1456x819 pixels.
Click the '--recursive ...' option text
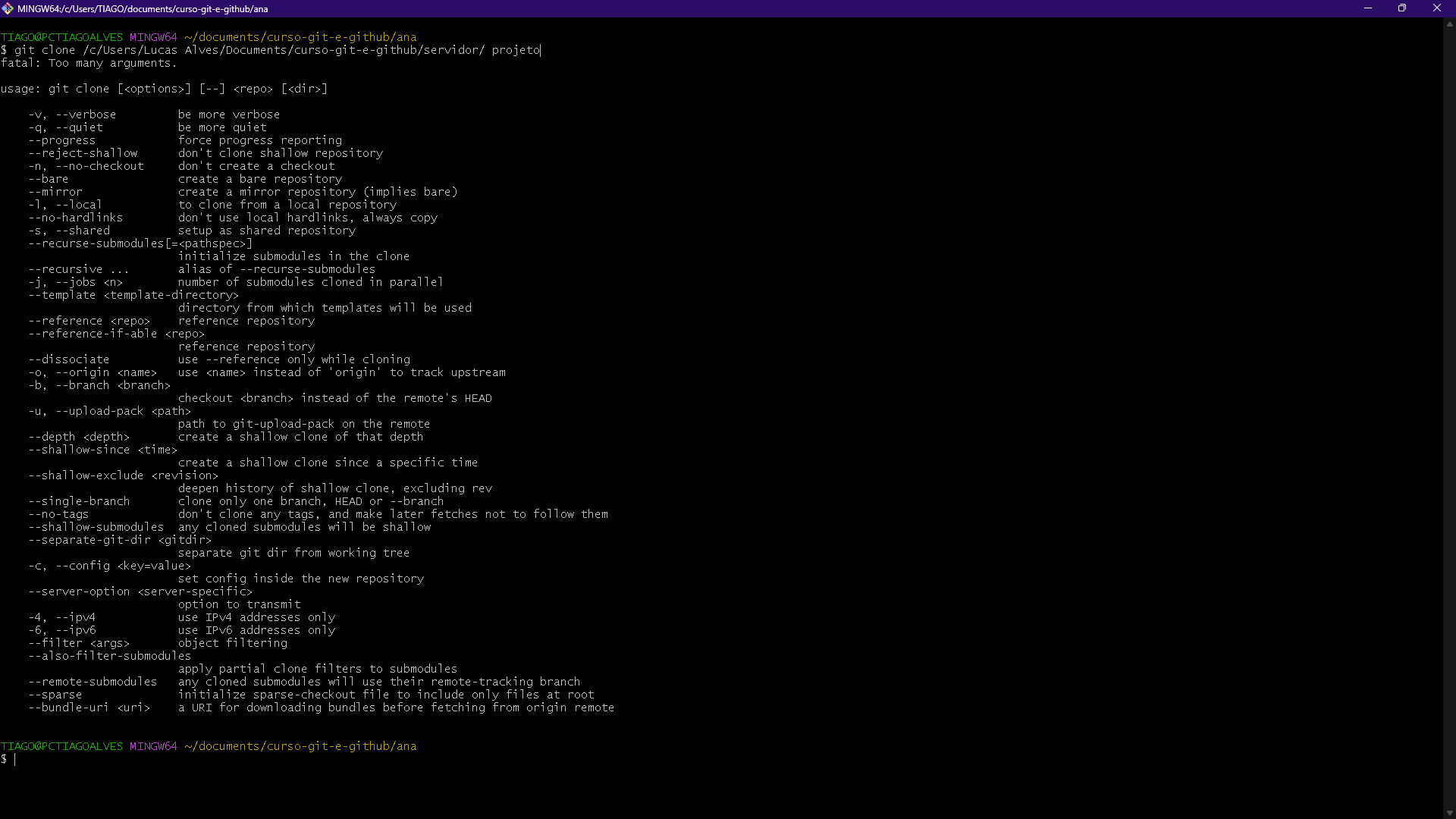coord(79,269)
